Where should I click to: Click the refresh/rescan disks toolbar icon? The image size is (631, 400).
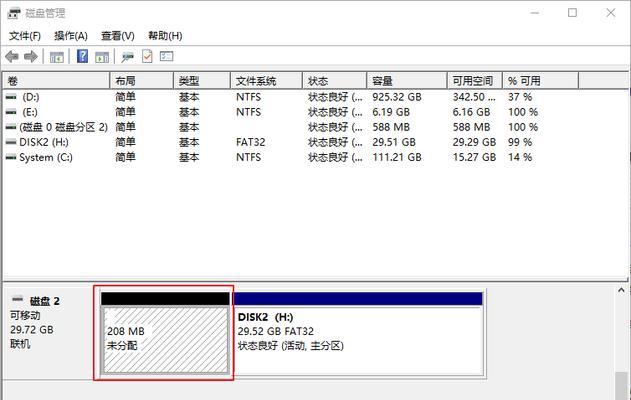point(128,57)
